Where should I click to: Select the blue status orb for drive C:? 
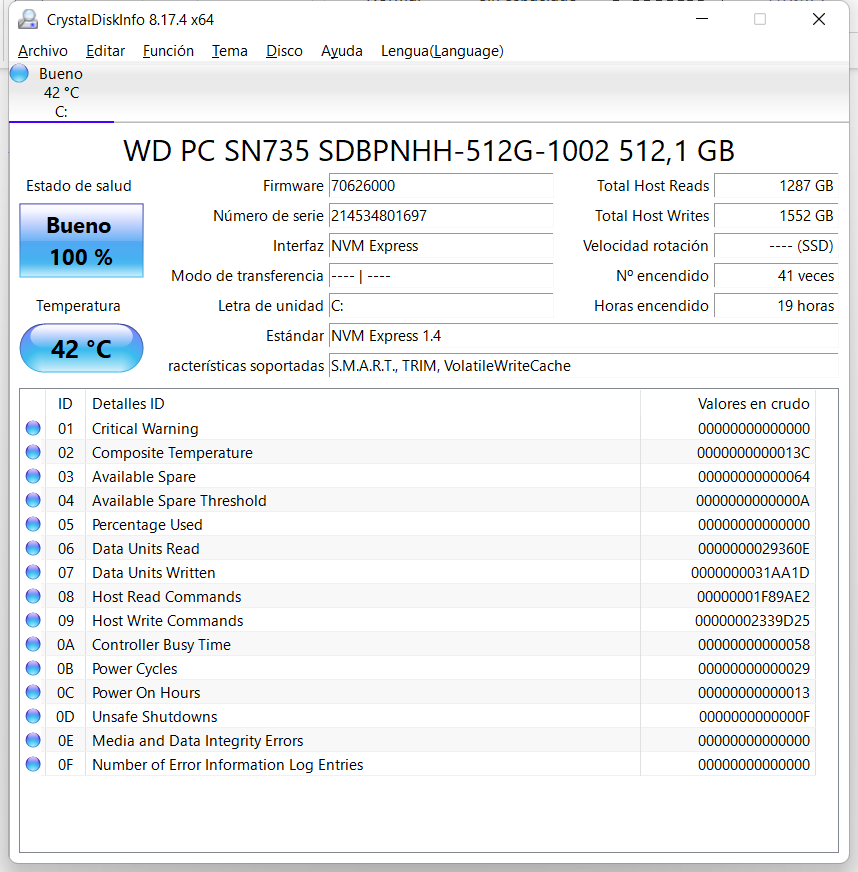coord(19,73)
